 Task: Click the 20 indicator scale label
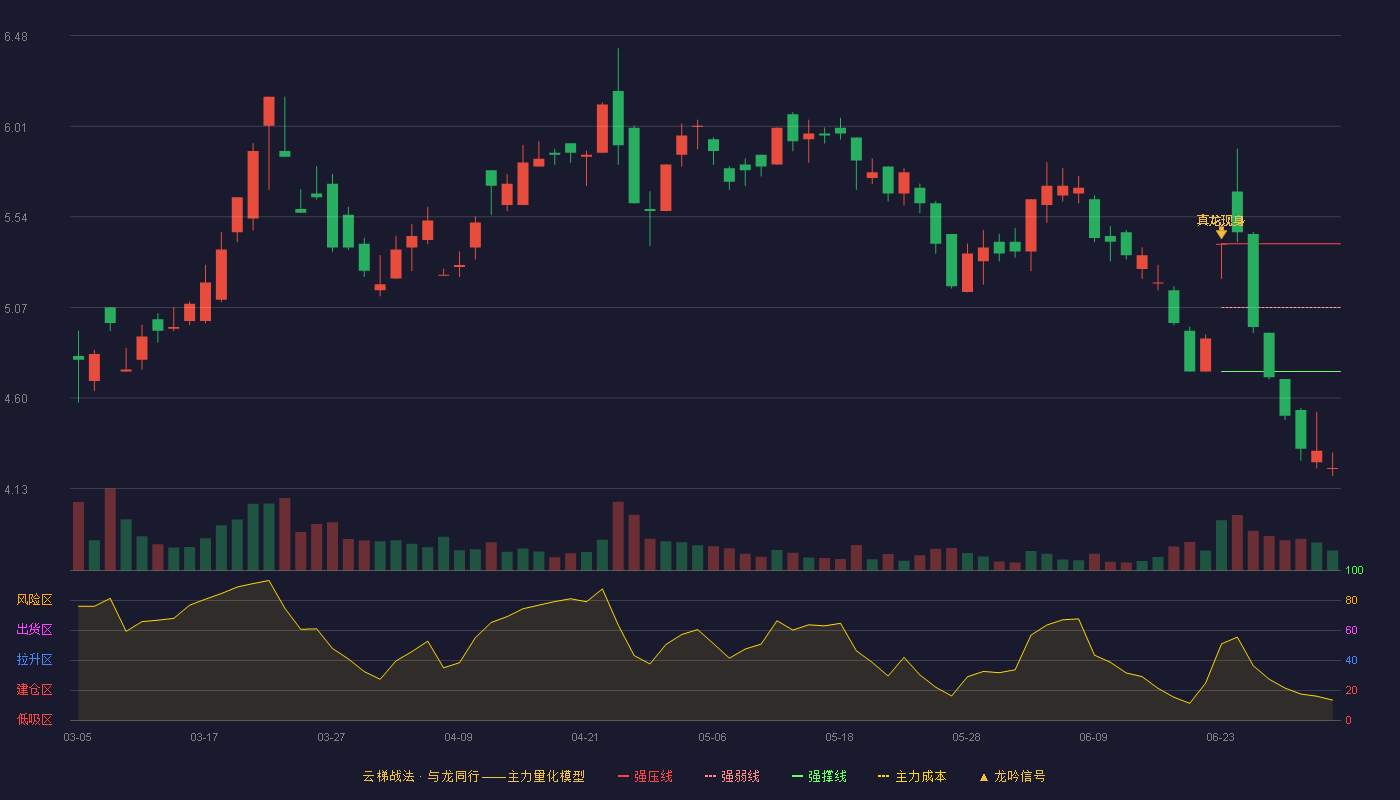pos(1351,691)
